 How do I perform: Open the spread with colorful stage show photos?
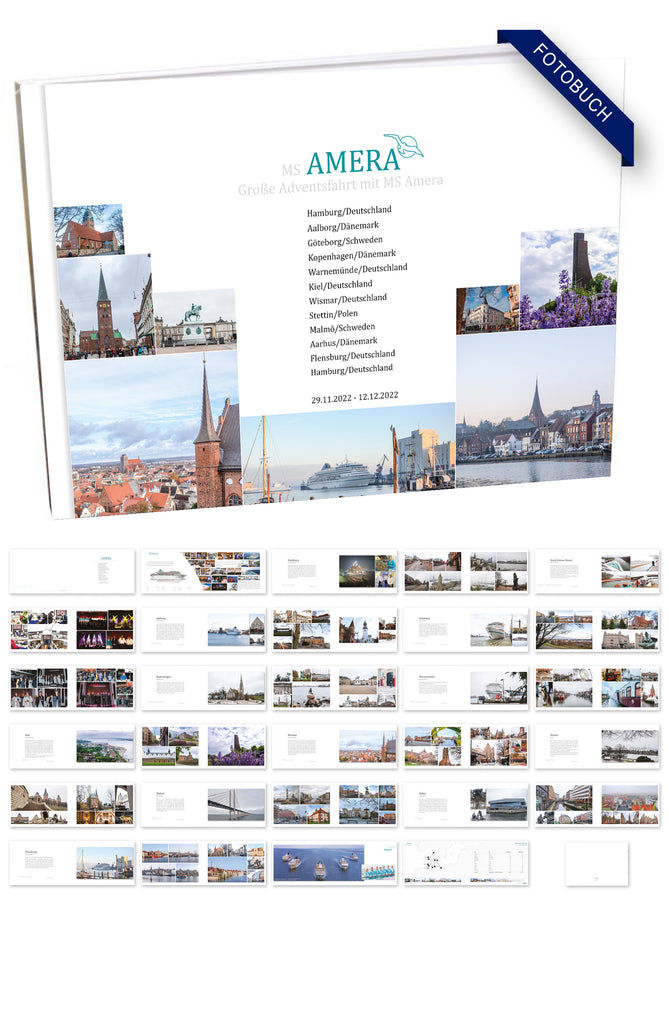[x=72, y=630]
